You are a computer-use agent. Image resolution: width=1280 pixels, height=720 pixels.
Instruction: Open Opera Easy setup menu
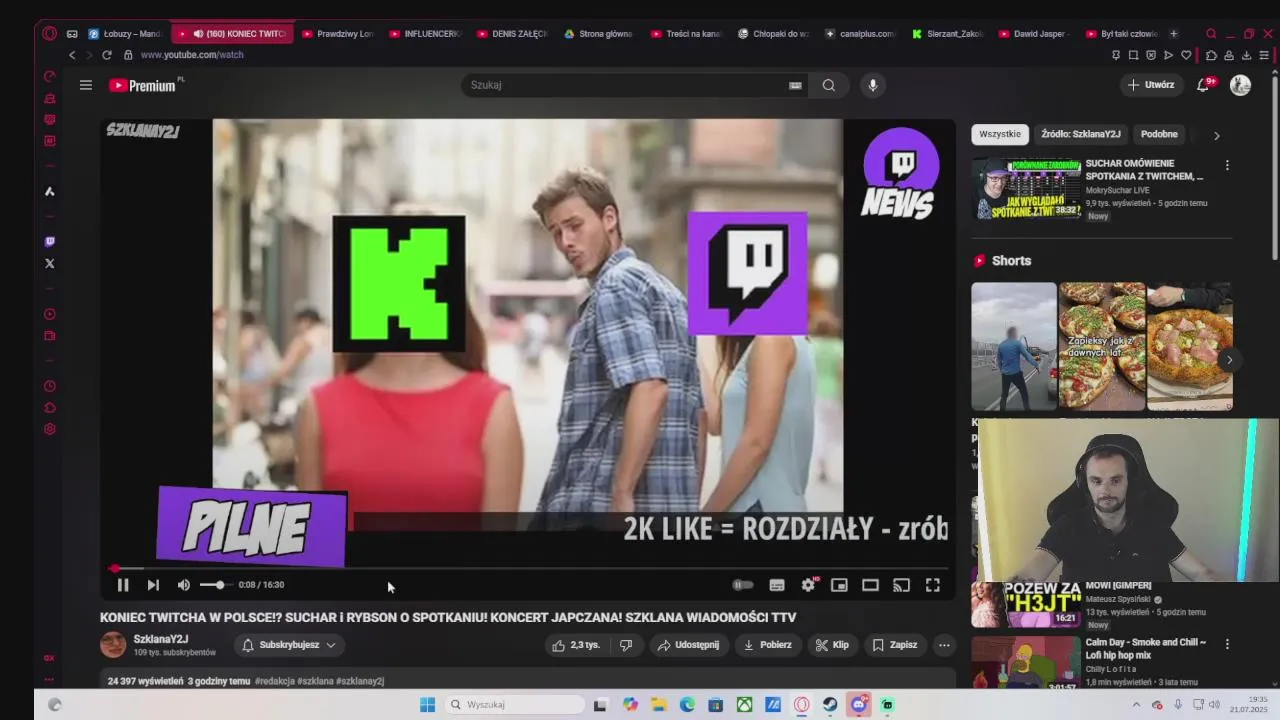click(1266, 55)
